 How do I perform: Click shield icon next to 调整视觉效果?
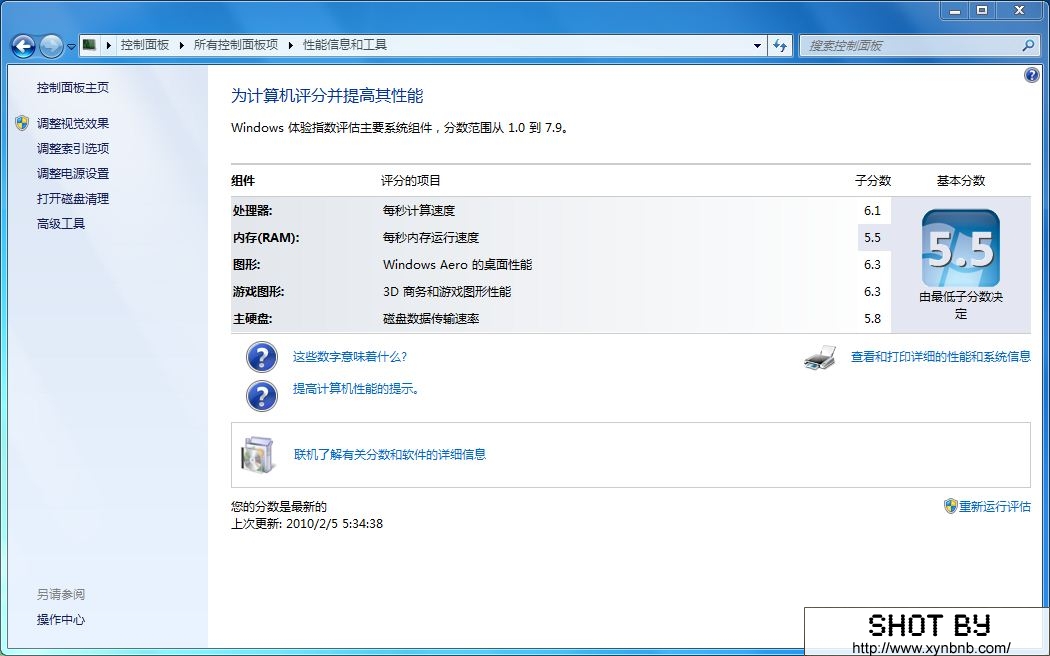pyautogui.click(x=22, y=122)
